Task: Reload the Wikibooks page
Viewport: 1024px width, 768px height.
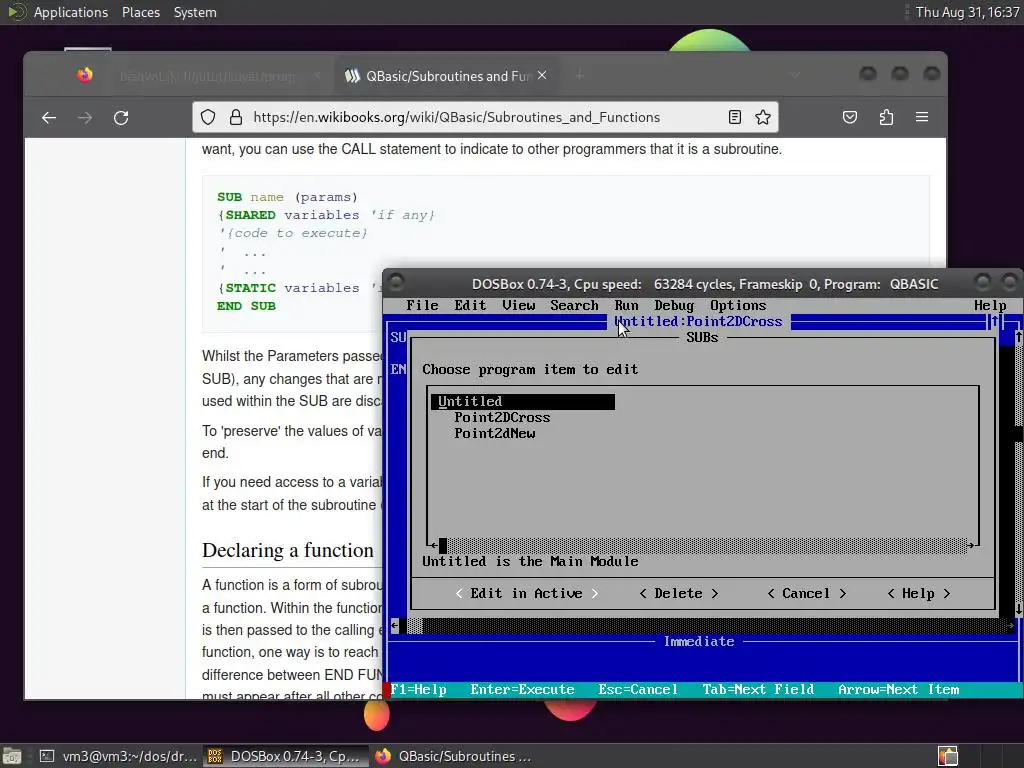Action: (121, 118)
